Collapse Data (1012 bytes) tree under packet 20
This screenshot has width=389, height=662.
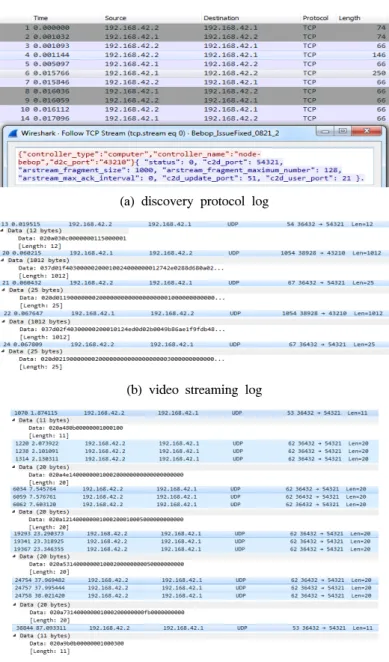(x=4, y=260)
